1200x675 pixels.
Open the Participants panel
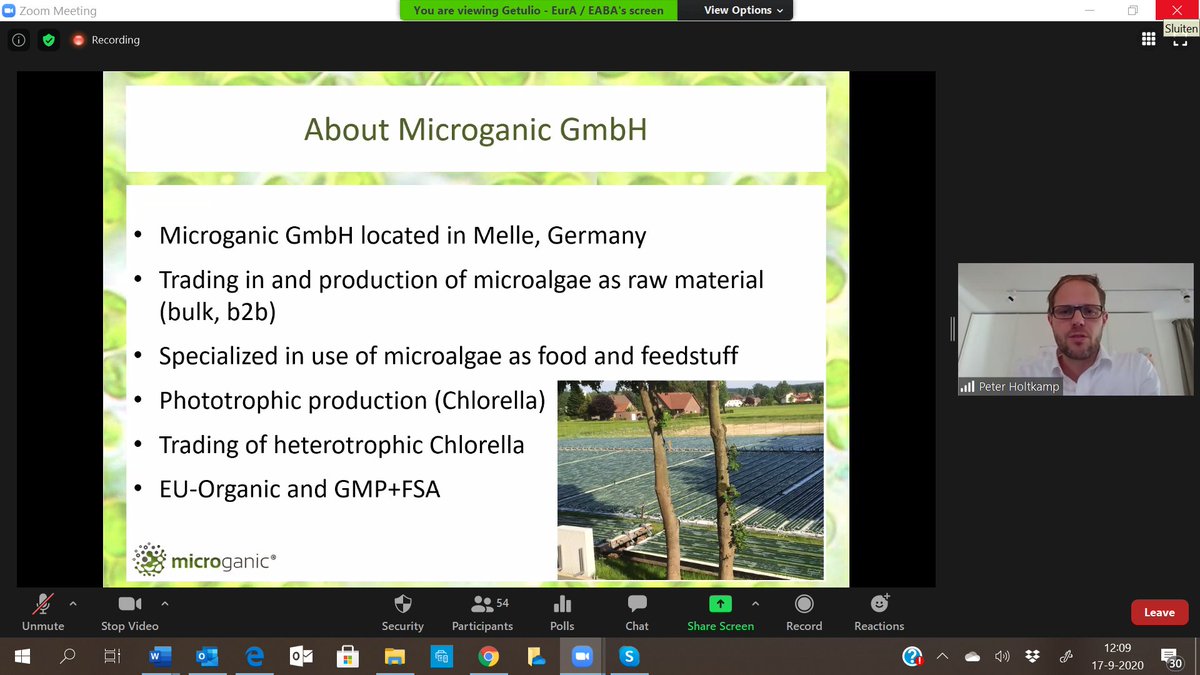tap(483, 612)
